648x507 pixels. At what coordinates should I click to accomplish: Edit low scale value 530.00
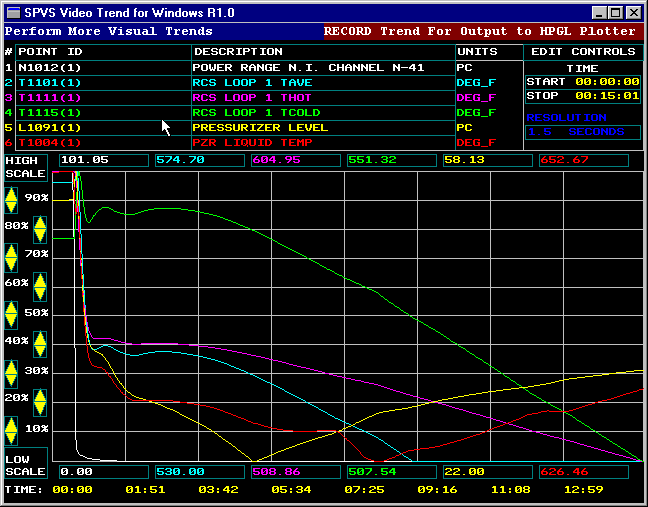200,472
